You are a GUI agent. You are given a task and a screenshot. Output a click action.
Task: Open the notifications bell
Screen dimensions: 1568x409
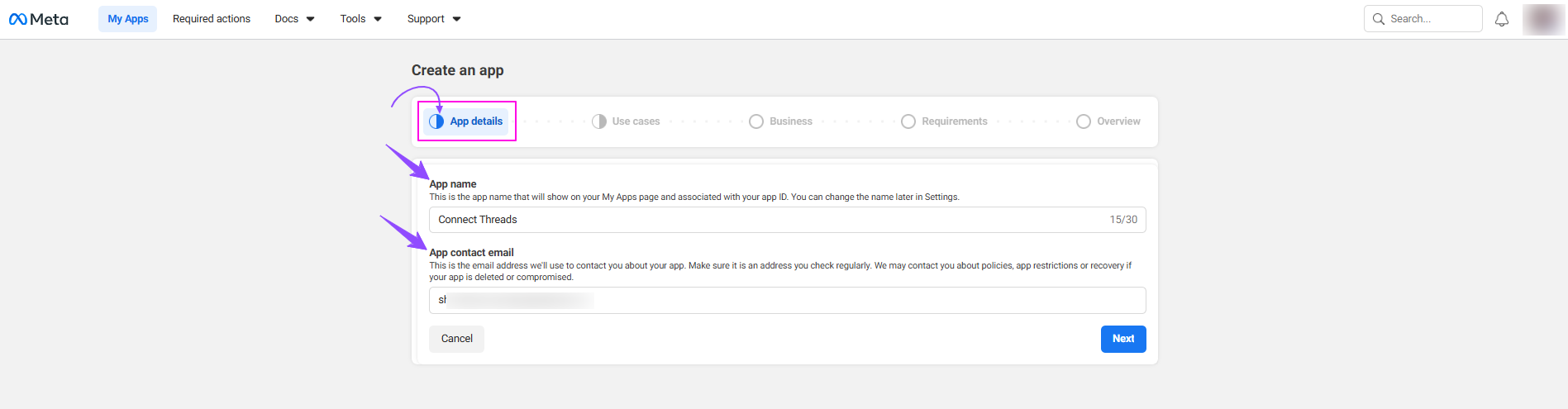[1502, 19]
